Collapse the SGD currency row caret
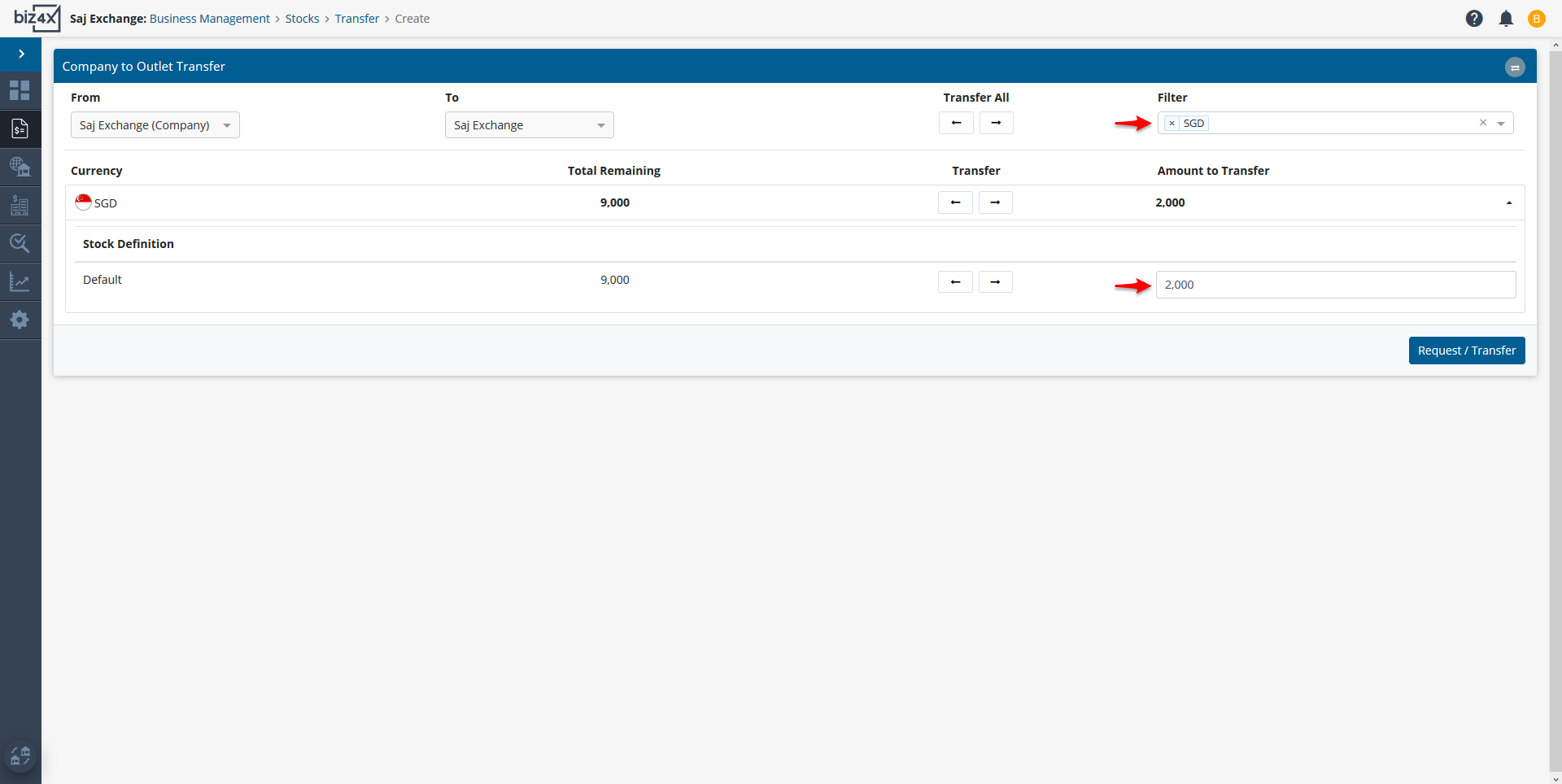Viewport: 1562px width, 784px height. (1509, 203)
